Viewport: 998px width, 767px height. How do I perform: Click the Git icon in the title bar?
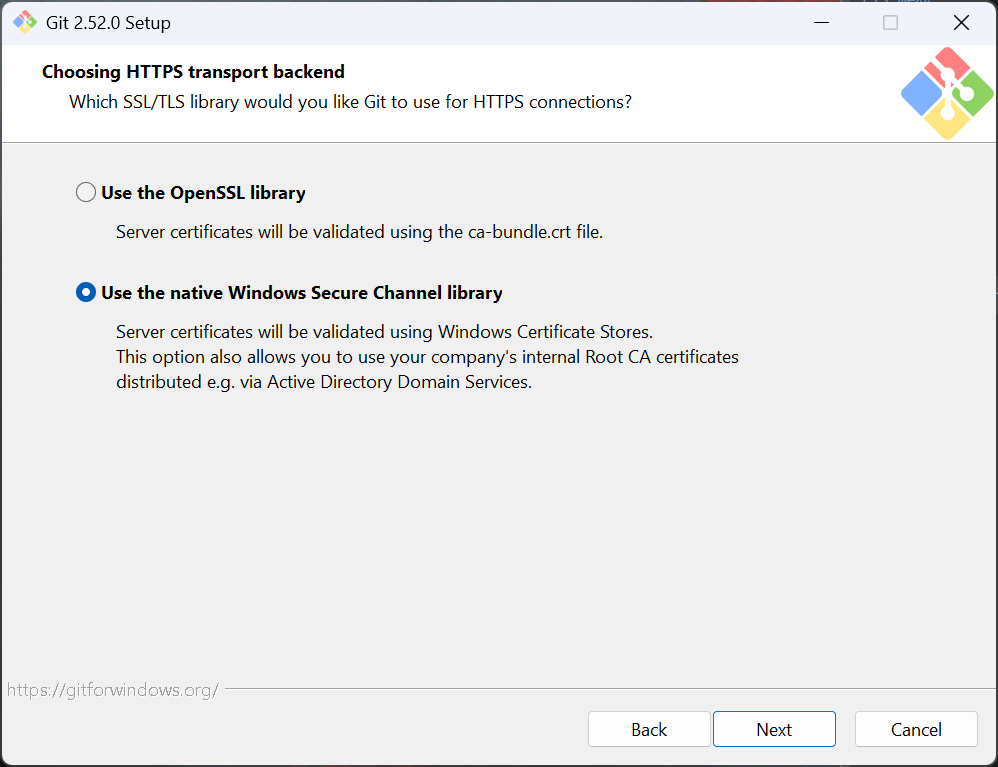pos(25,22)
